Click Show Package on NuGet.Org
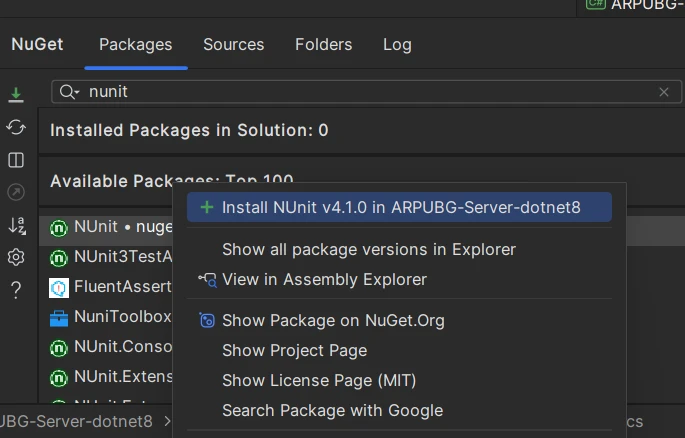 click(x=333, y=321)
